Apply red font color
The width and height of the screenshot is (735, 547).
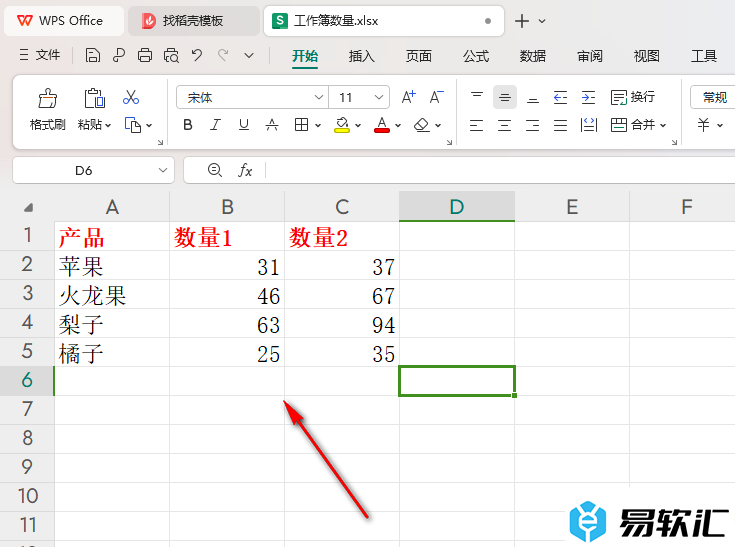pyautogui.click(x=382, y=125)
